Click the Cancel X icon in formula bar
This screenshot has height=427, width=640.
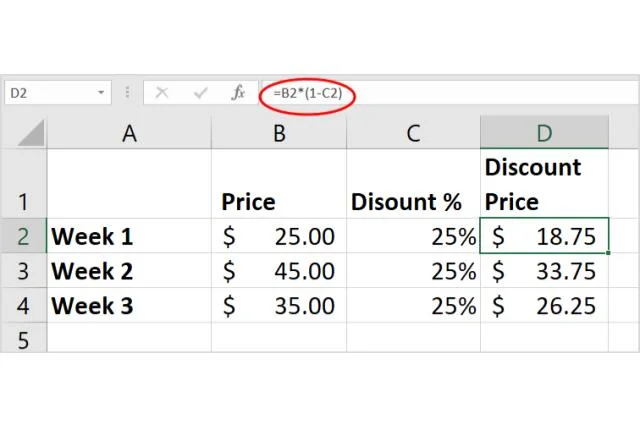click(x=162, y=93)
